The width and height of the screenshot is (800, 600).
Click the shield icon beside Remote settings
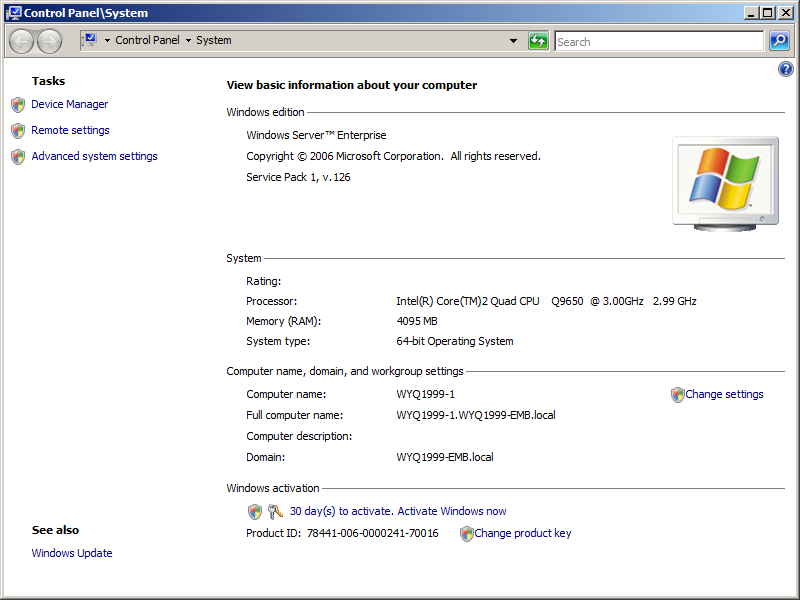[x=17, y=130]
